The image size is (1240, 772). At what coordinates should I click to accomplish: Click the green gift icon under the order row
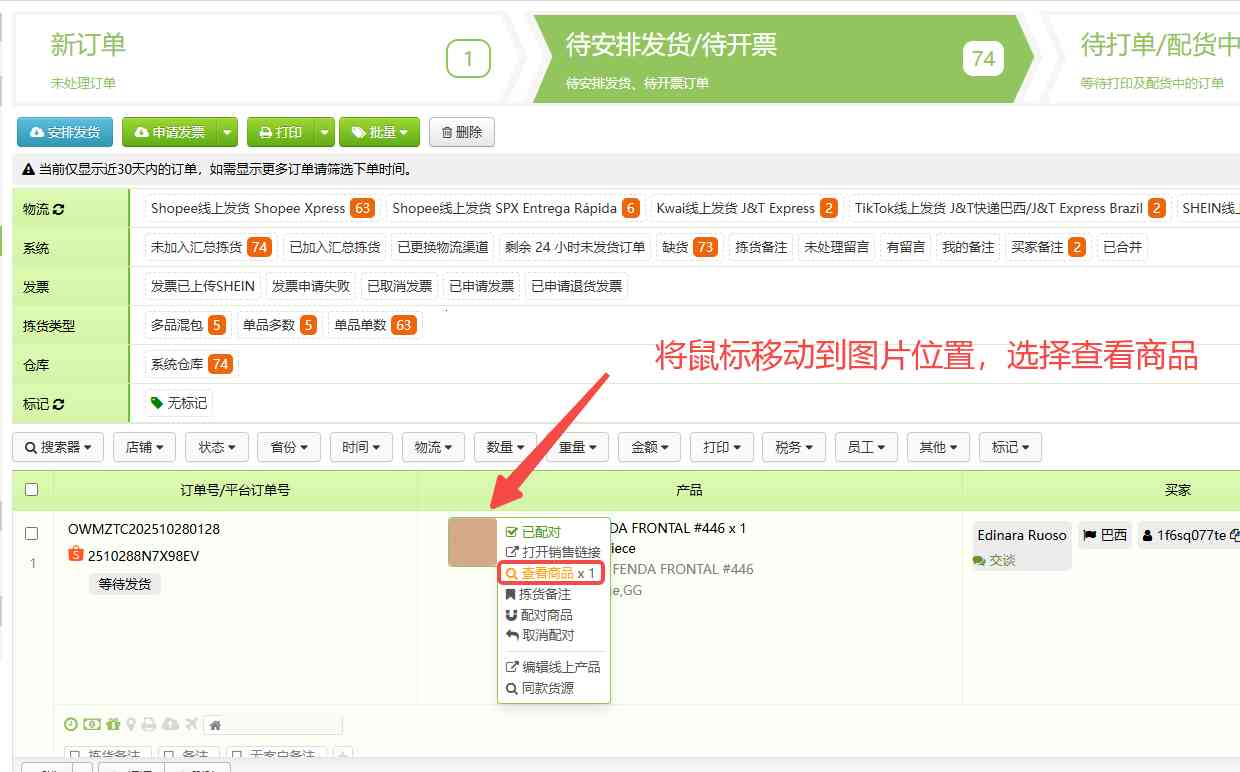[111, 724]
